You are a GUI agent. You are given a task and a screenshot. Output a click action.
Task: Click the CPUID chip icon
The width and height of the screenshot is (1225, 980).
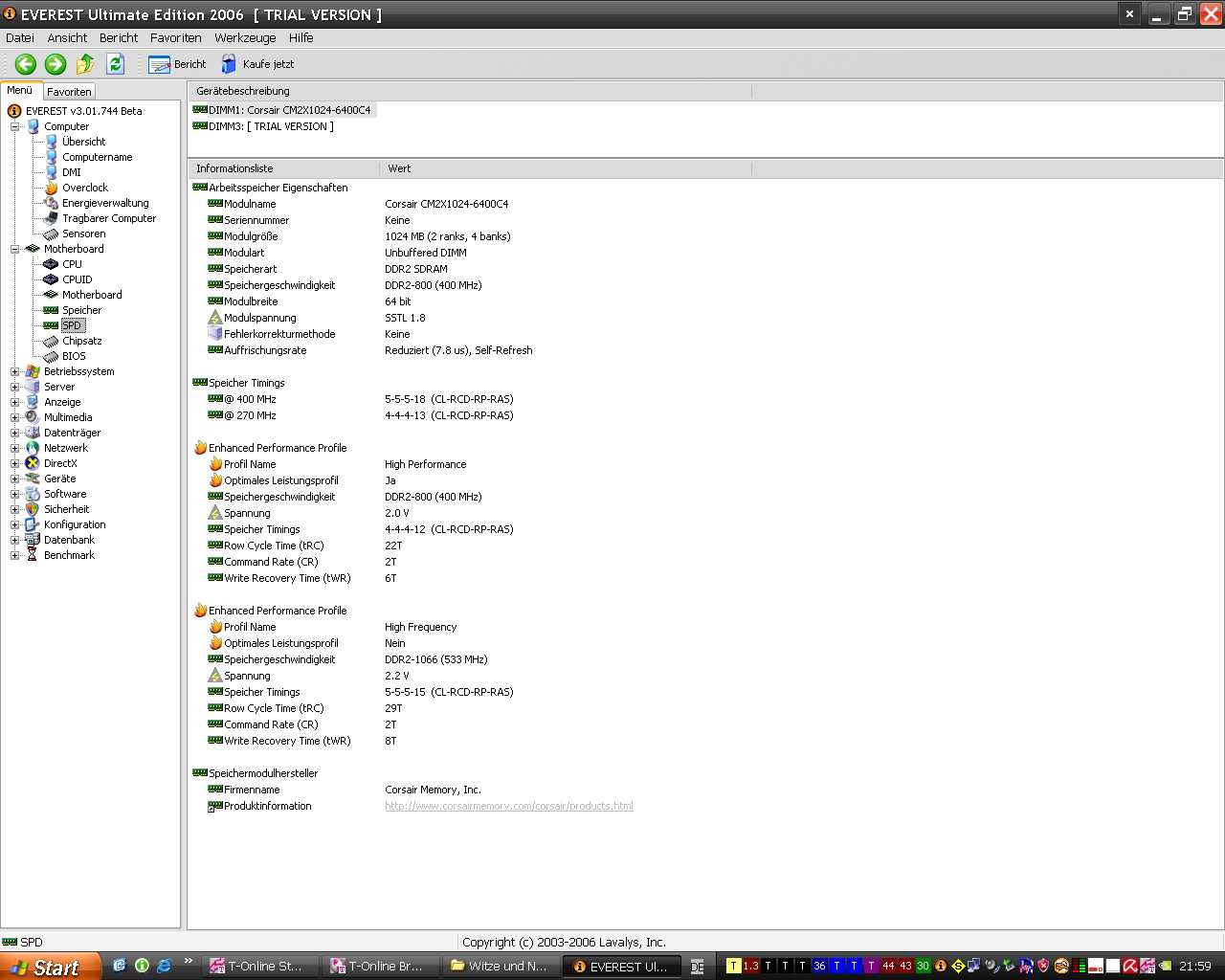click(51, 279)
